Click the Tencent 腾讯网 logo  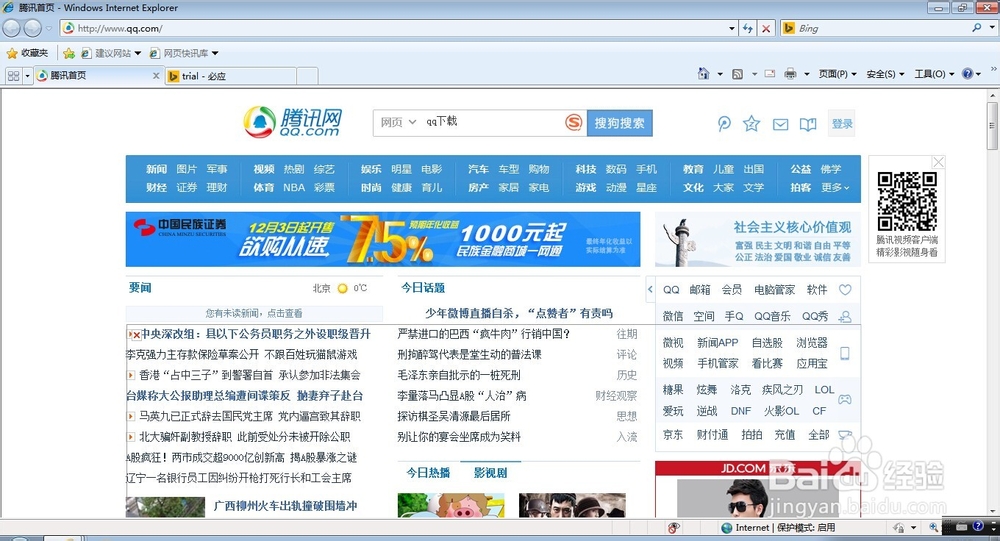pyautogui.click(x=293, y=122)
